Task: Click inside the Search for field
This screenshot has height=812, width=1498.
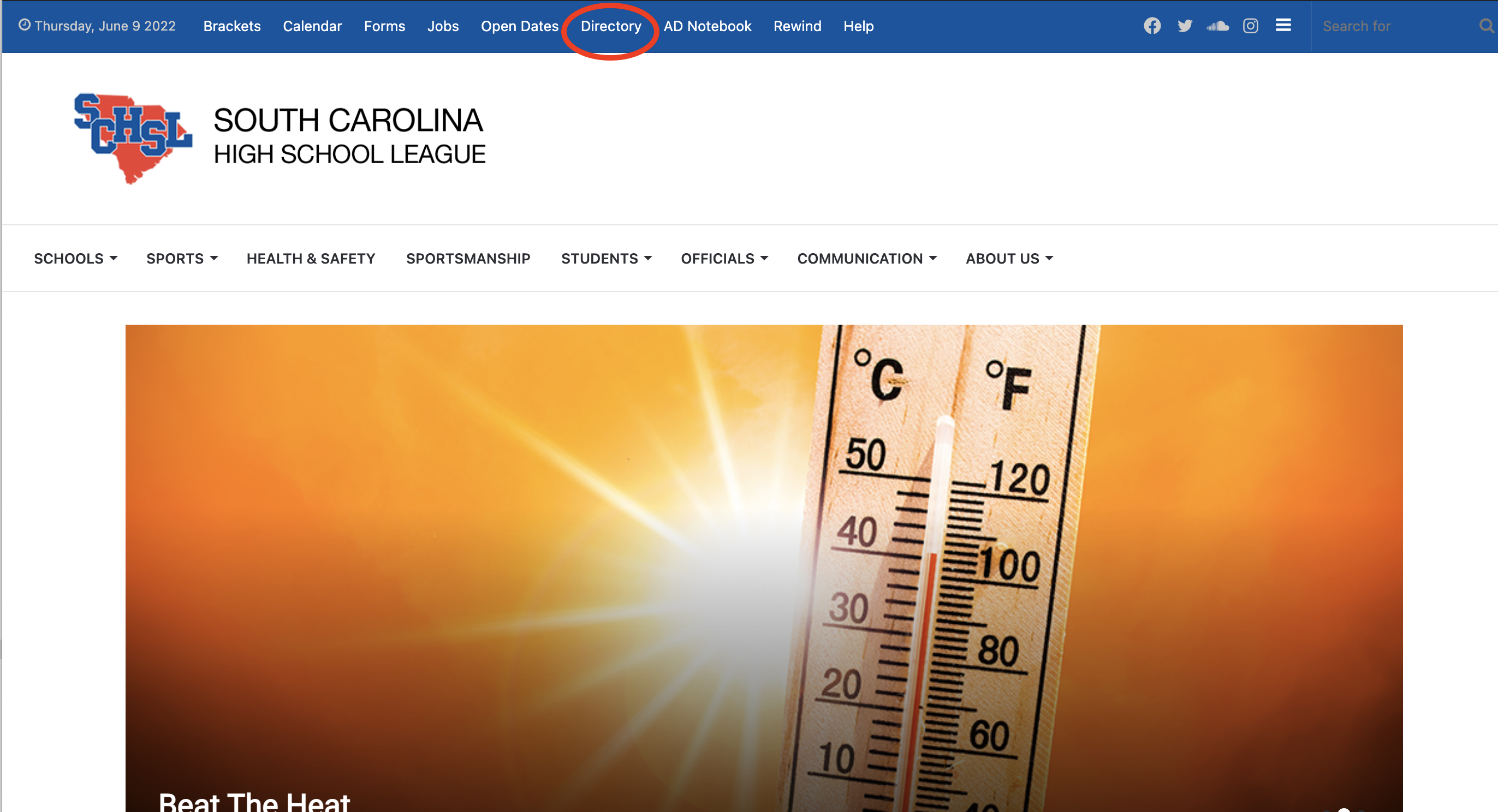Action: 1396,26
